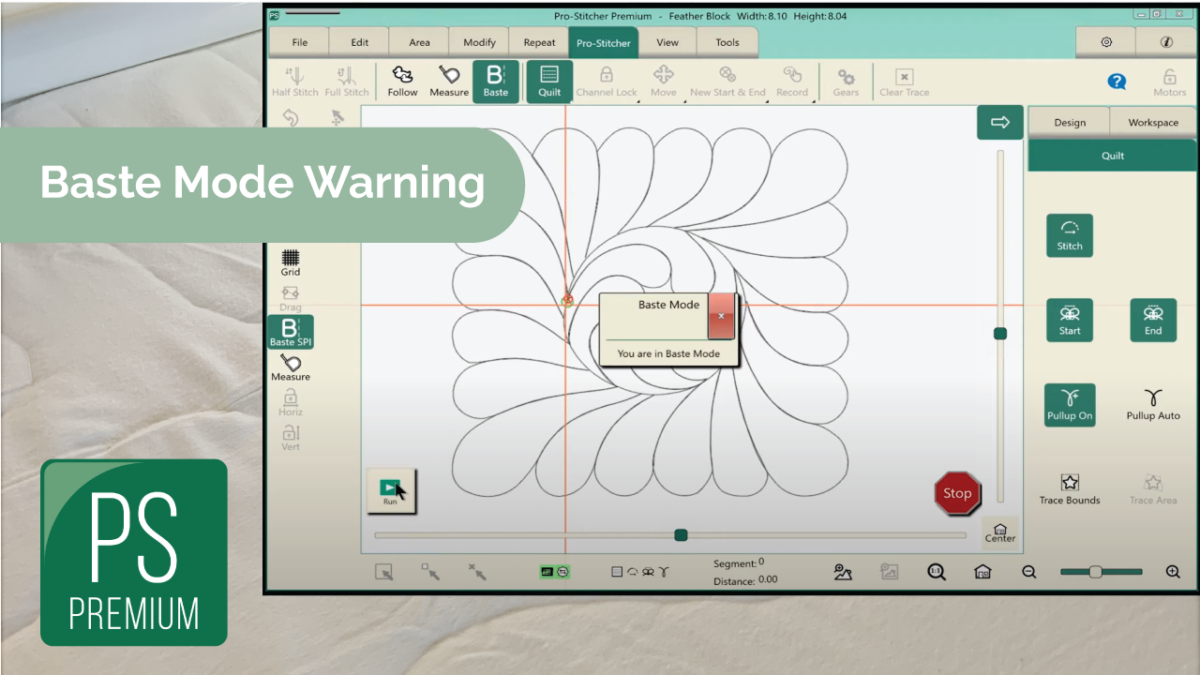
Task: Set the End point icon
Action: point(1153,320)
